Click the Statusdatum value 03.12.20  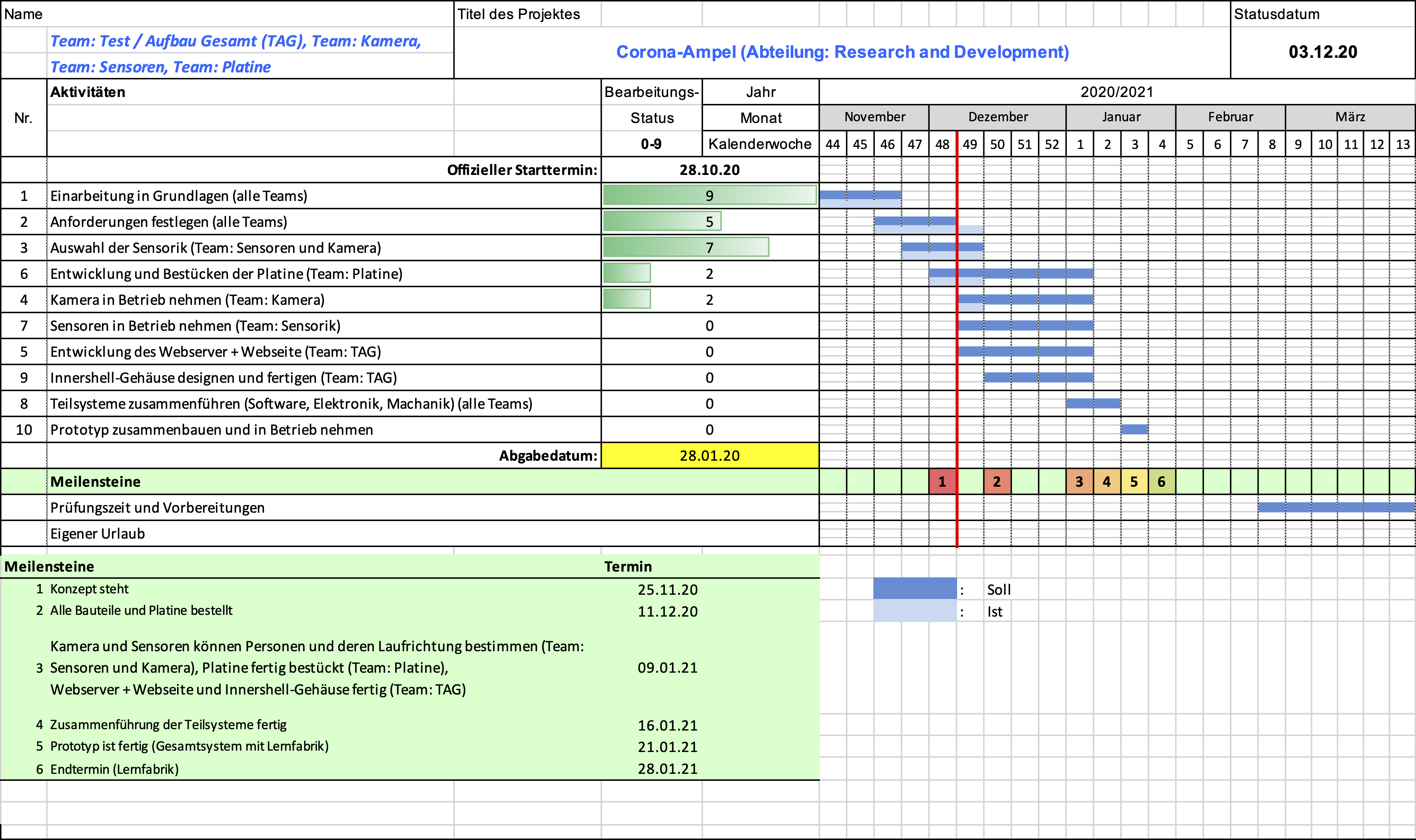pyautogui.click(x=1322, y=52)
